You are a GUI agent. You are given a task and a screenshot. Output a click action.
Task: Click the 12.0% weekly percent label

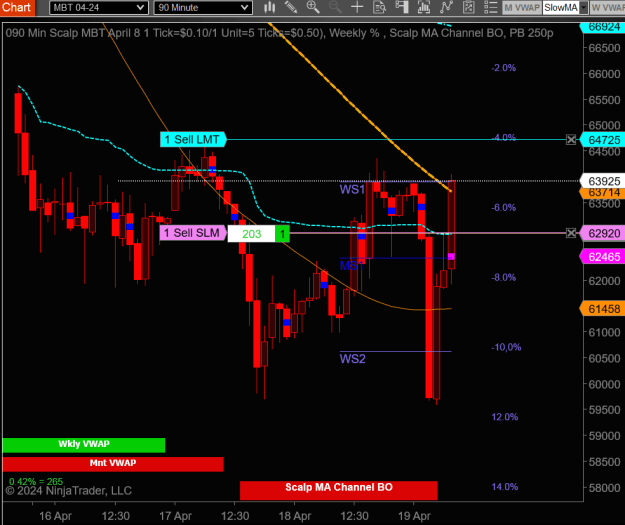pos(505,417)
